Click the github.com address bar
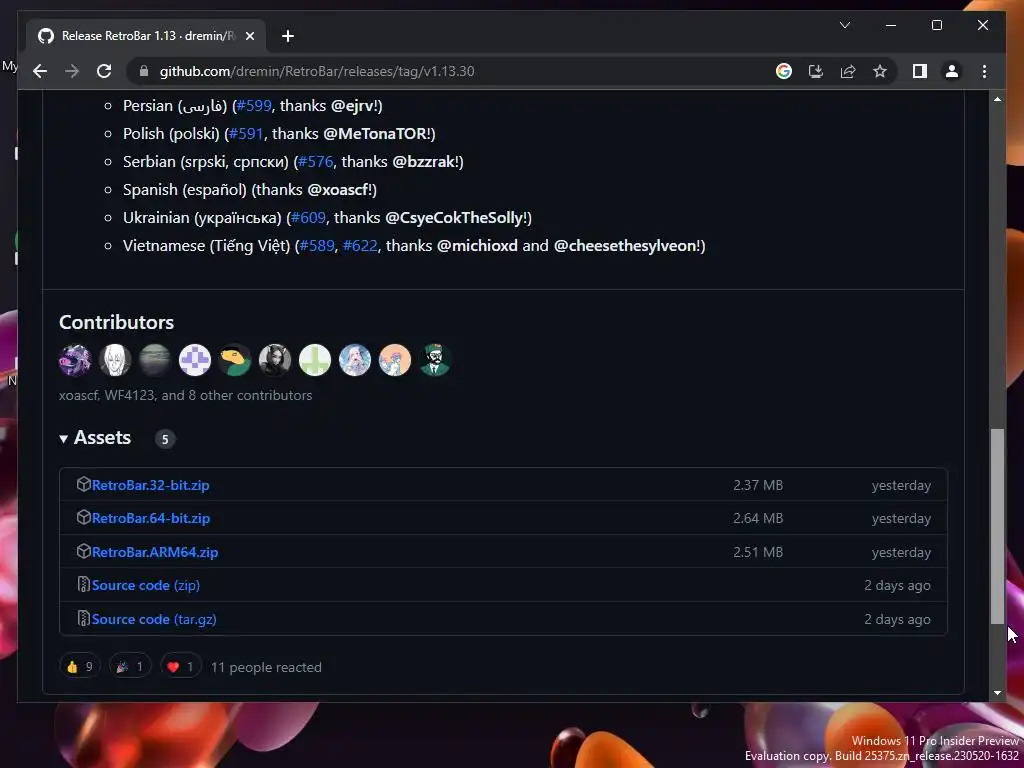 coord(451,71)
